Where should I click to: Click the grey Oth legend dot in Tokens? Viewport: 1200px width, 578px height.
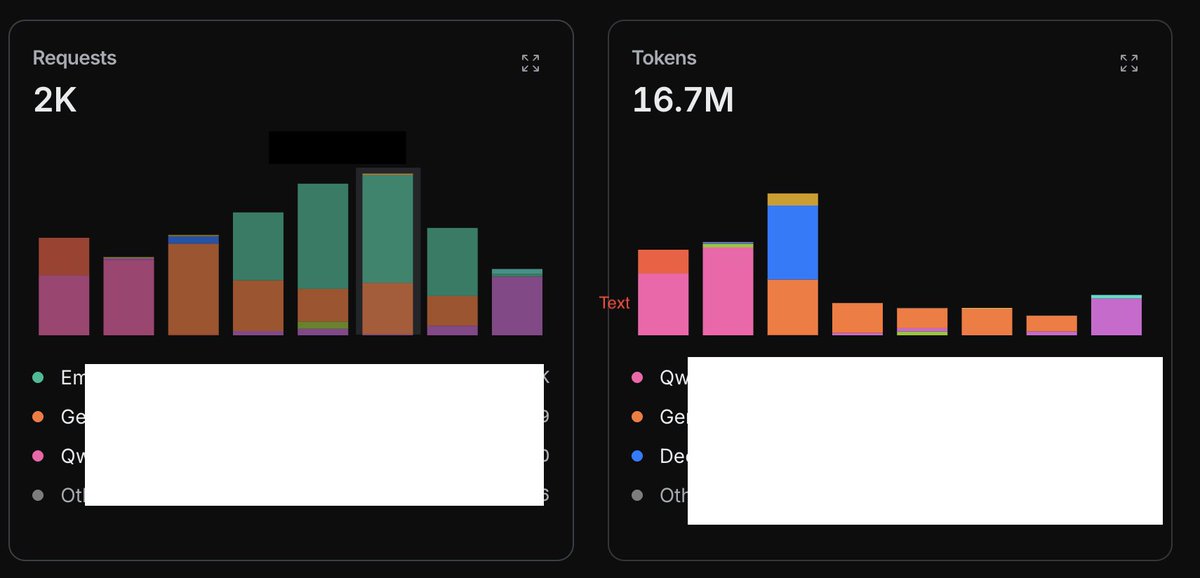[637, 495]
